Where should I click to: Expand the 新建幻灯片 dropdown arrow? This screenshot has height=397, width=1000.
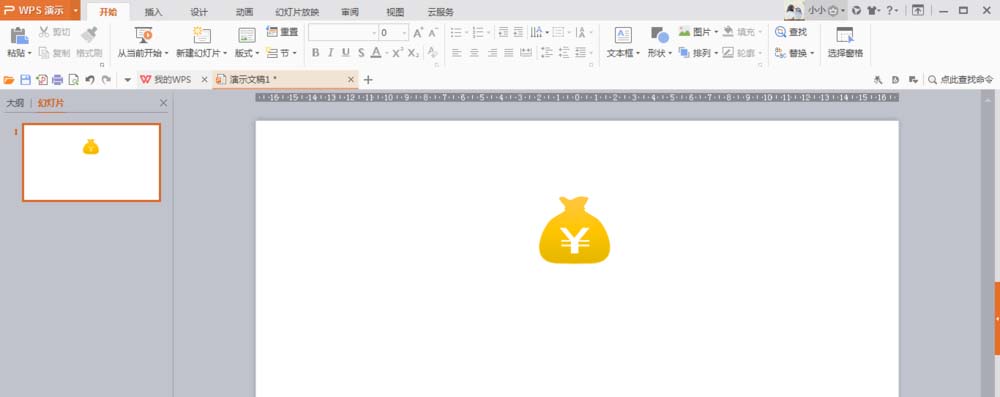click(225, 54)
